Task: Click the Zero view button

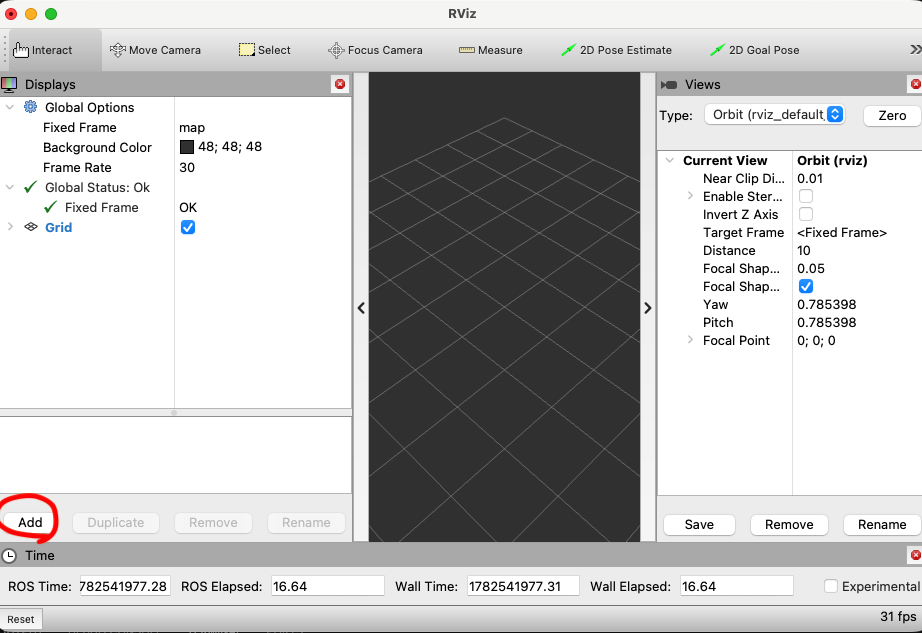Action: point(892,115)
